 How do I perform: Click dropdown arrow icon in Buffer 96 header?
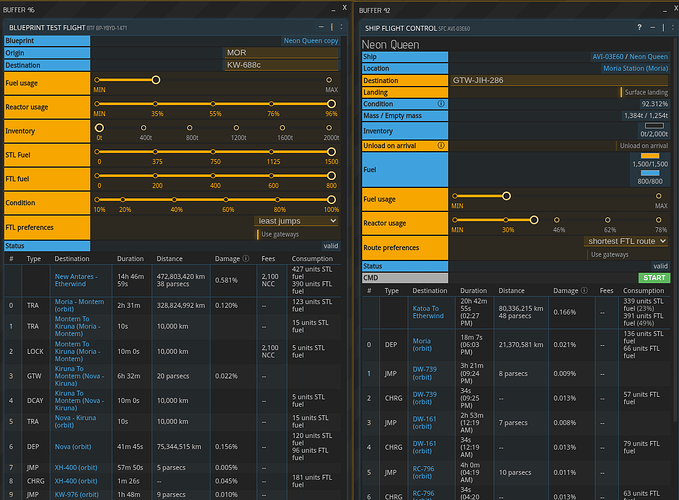click(x=332, y=9)
